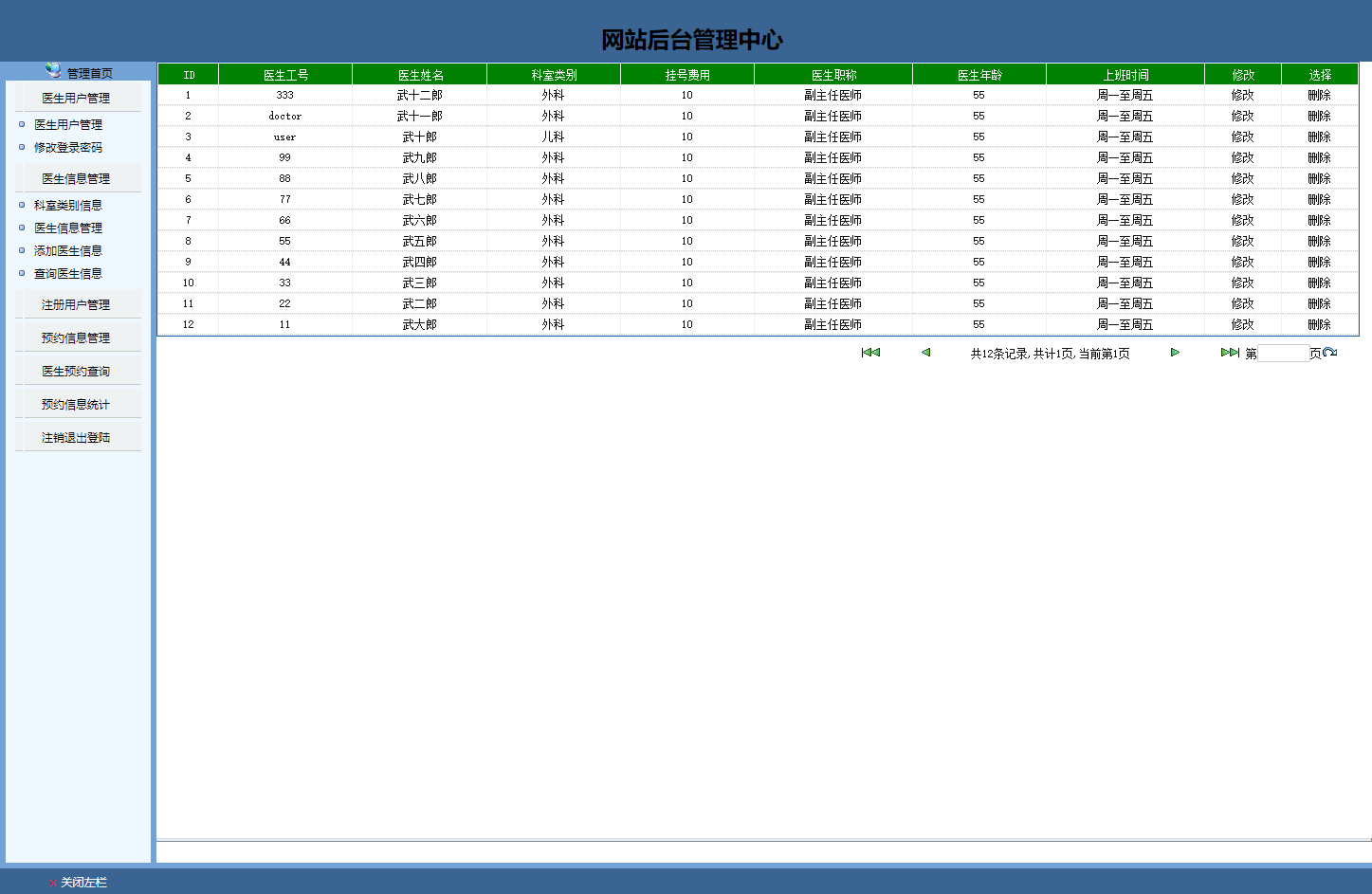
Task: Click the 科室类别 column header
Action: 554,75
